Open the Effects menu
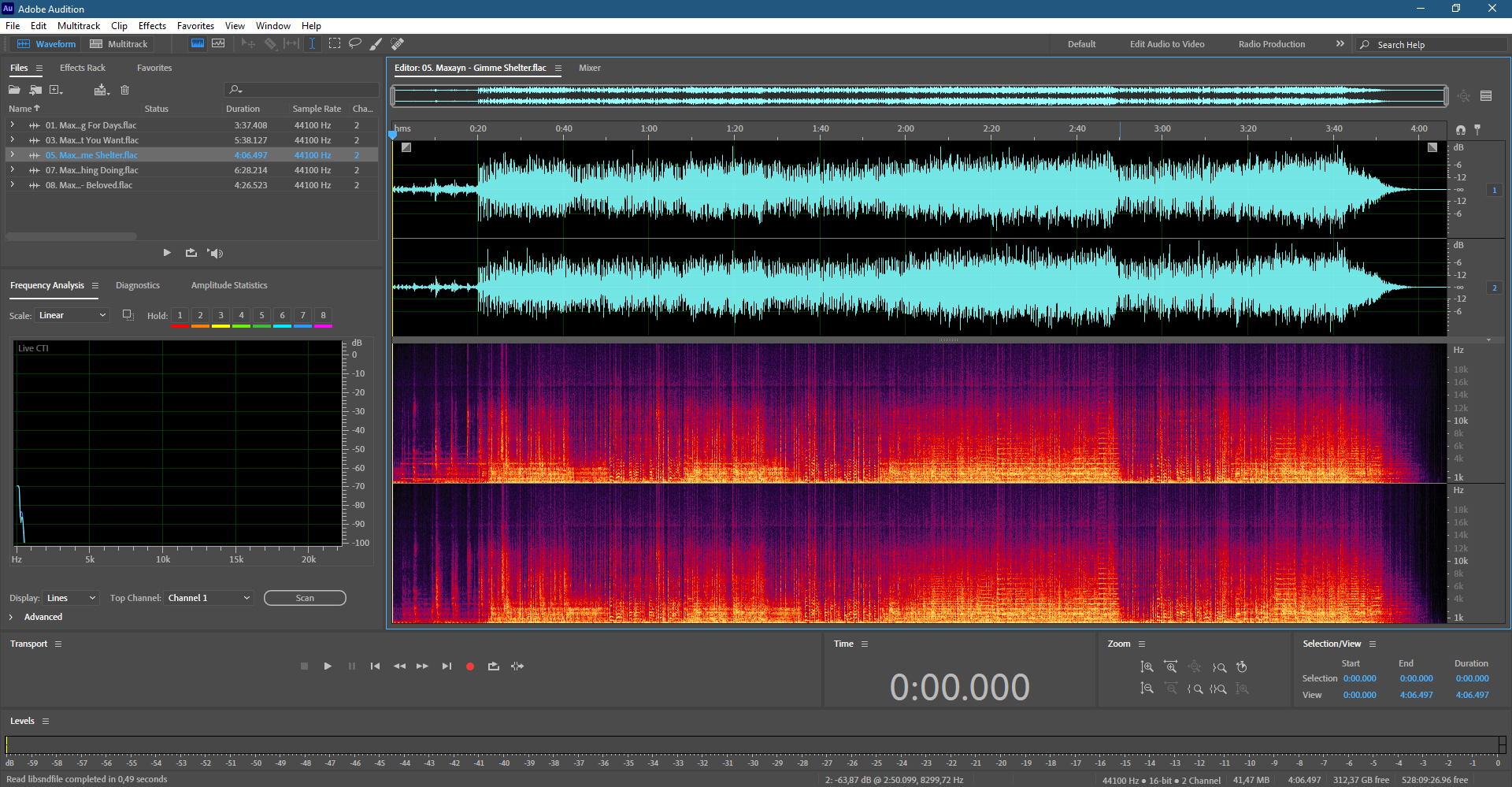The width and height of the screenshot is (1512, 787). [152, 26]
